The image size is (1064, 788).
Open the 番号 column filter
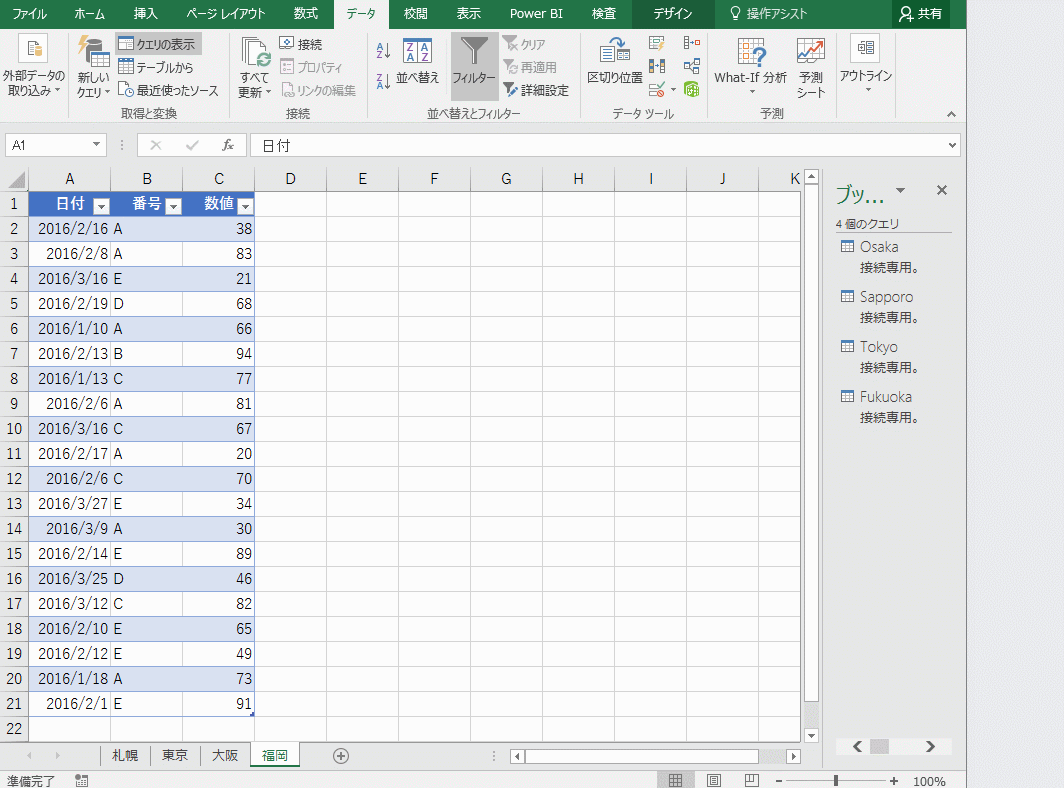coord(173,203)
